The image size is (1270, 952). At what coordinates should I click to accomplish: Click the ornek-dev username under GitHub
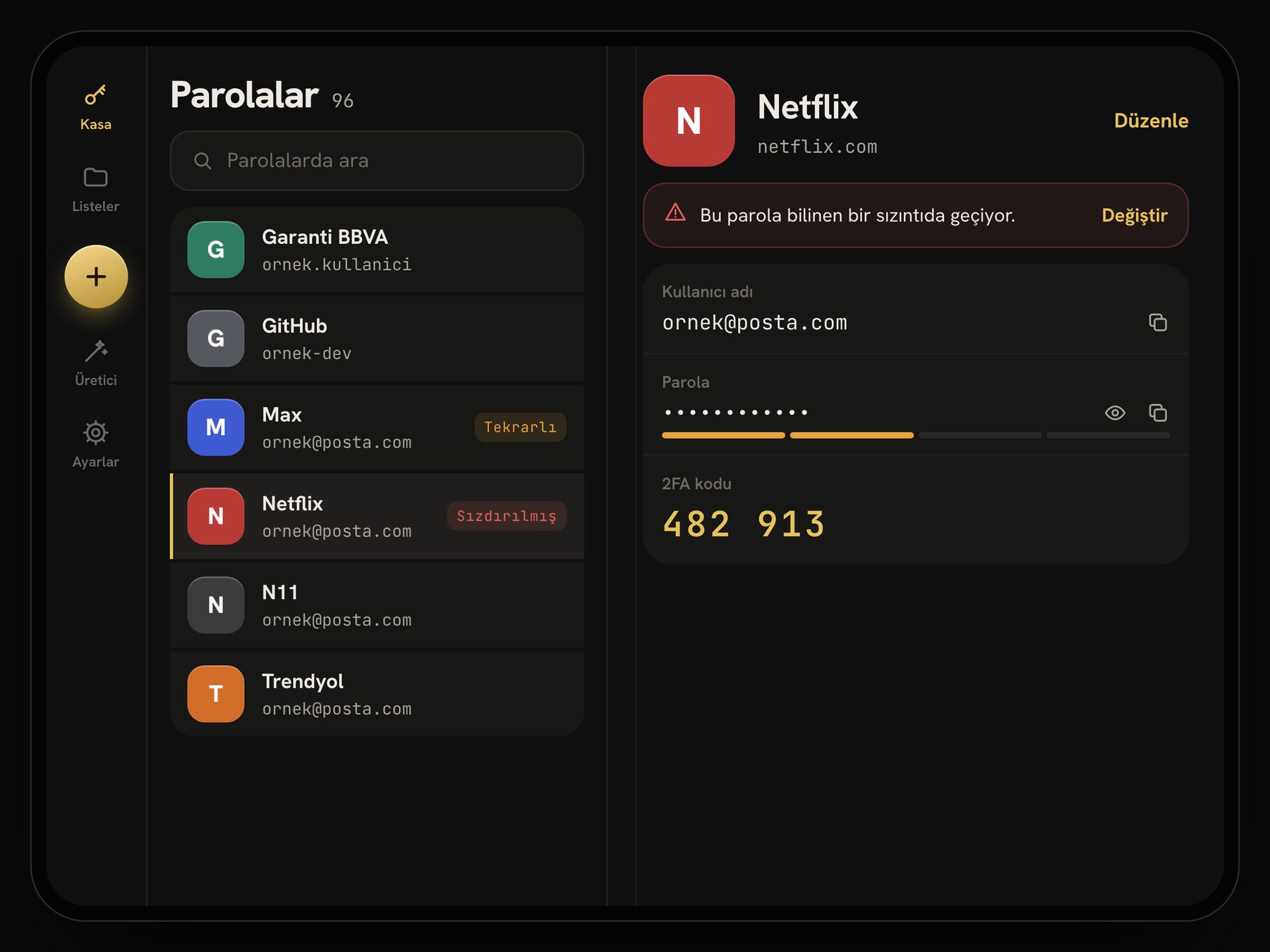click(306, 353)
